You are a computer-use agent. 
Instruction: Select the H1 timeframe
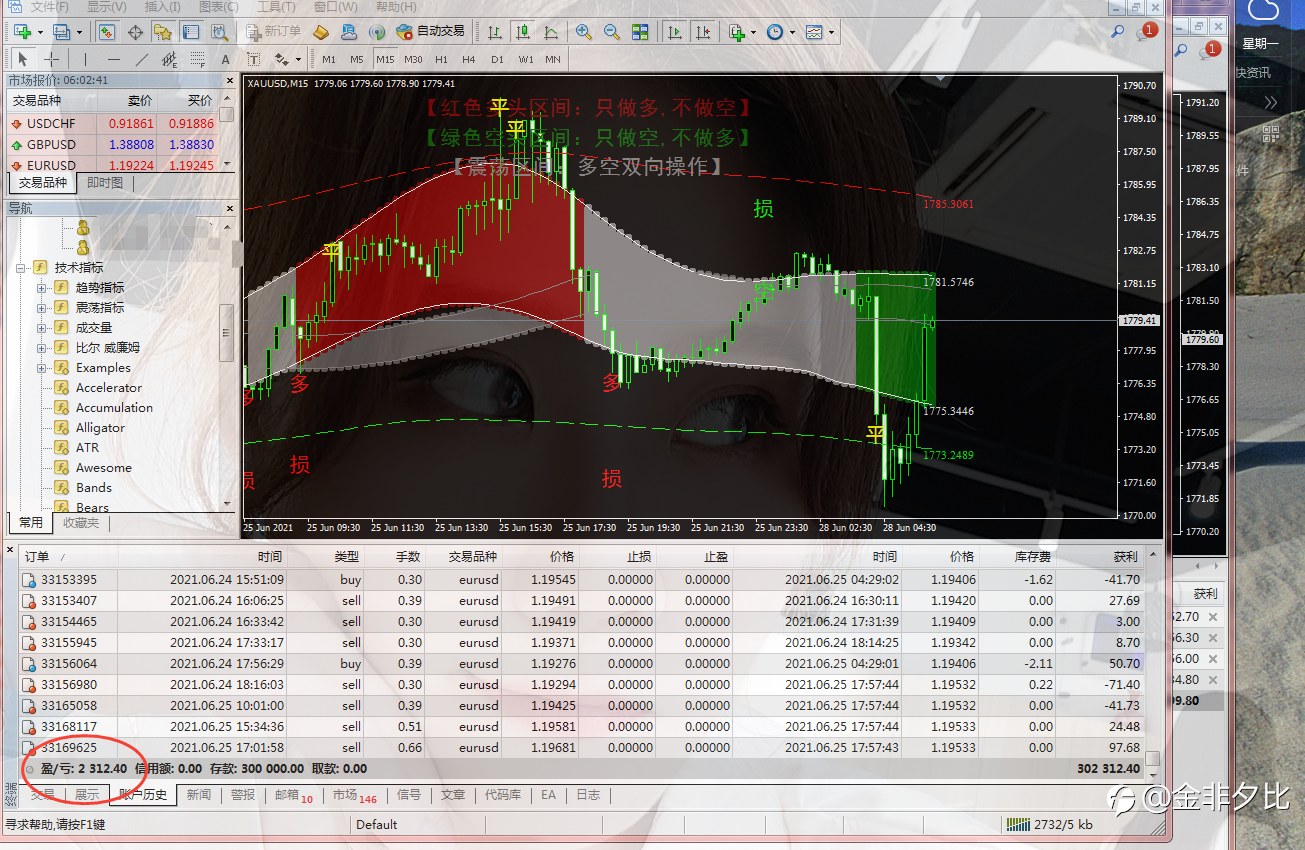(x=441, y=59)
